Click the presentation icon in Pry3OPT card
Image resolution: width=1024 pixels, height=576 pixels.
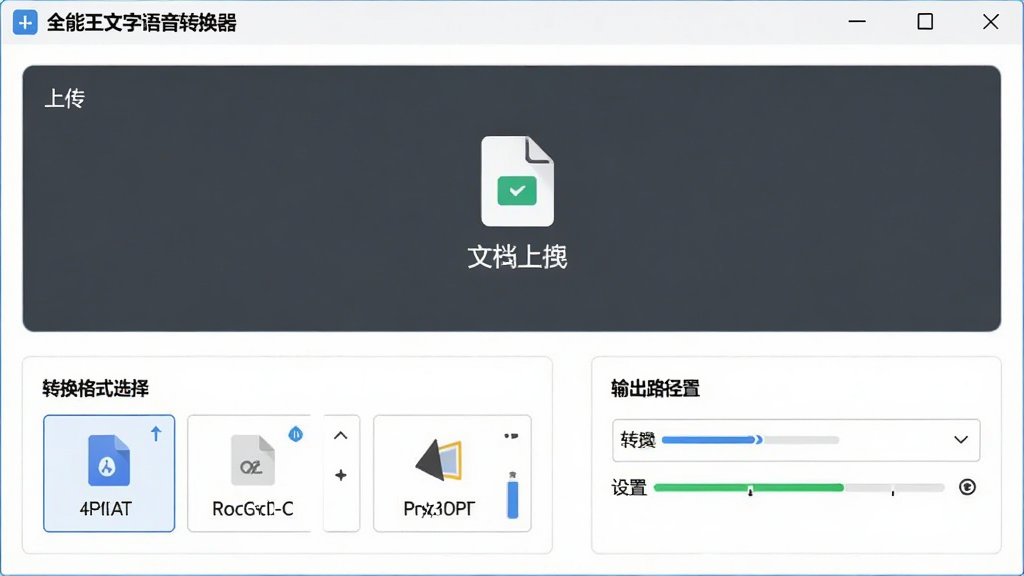point(439,460)
